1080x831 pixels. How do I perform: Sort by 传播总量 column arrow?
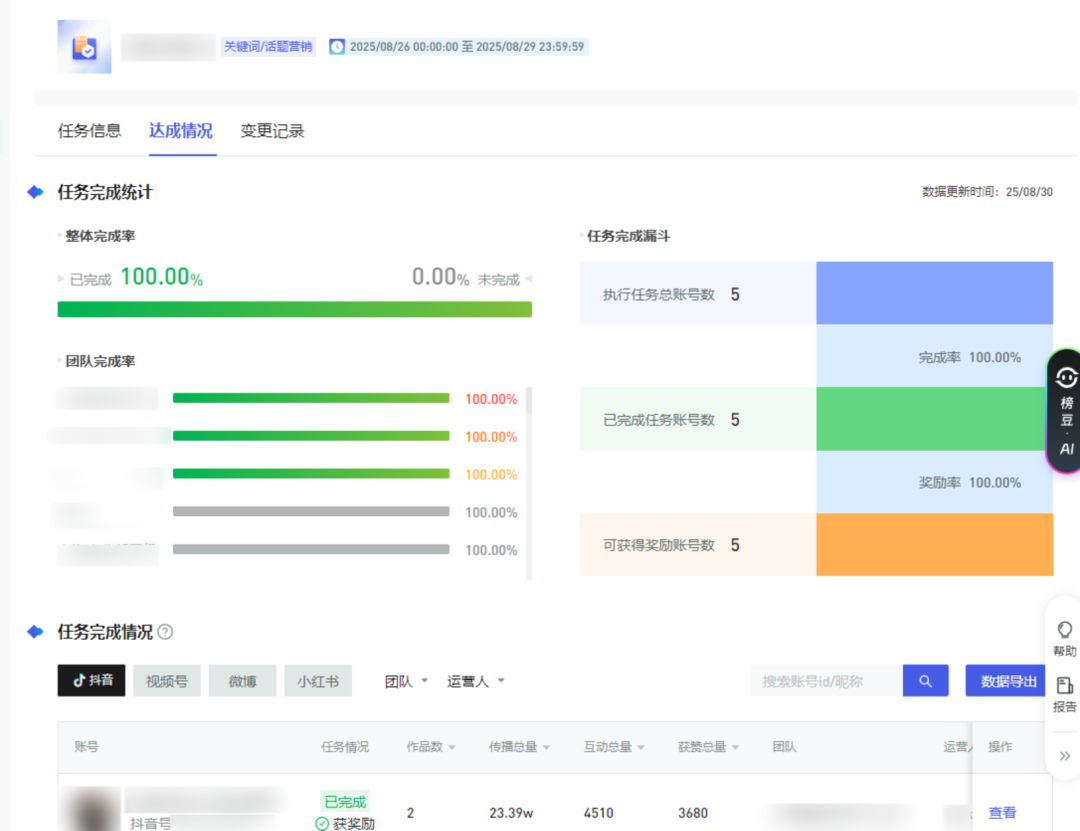(x=546, y=747)
